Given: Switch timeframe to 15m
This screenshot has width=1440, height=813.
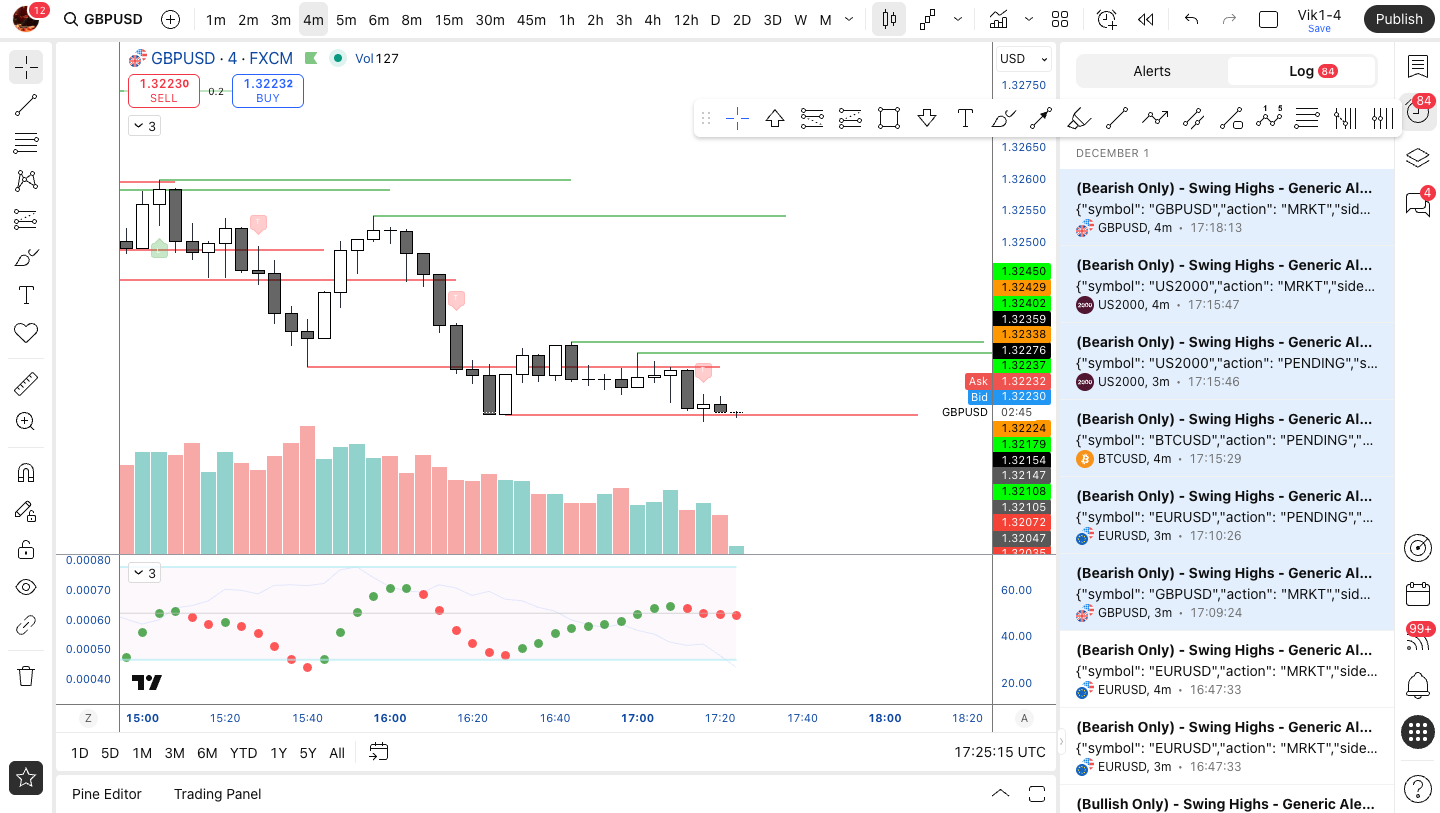Looking at the screenshot, I should (449, 19).
